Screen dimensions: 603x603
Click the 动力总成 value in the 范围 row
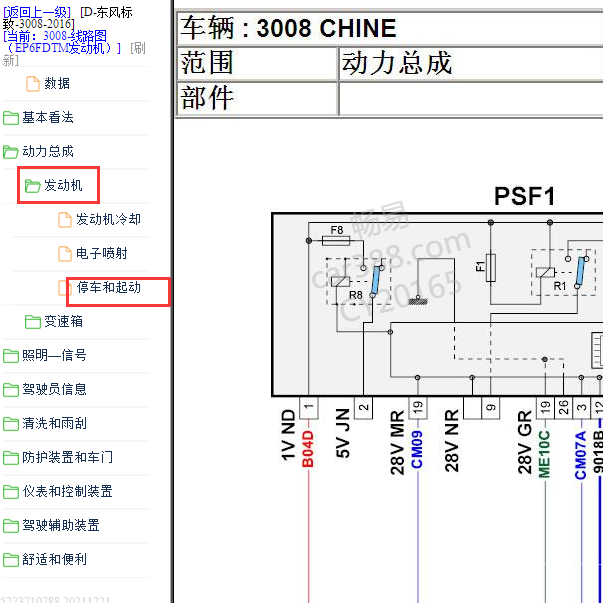click(x=397, y=63)
